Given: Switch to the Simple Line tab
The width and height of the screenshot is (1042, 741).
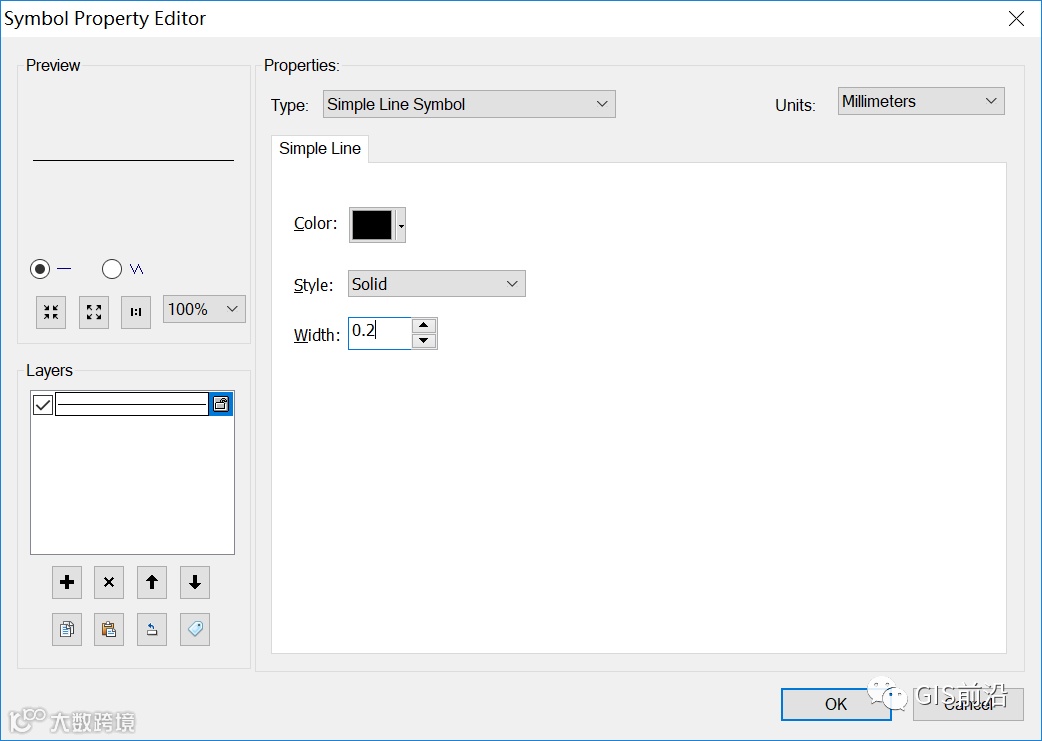Looking at the screenshot, I should click(x=320, y=149).
